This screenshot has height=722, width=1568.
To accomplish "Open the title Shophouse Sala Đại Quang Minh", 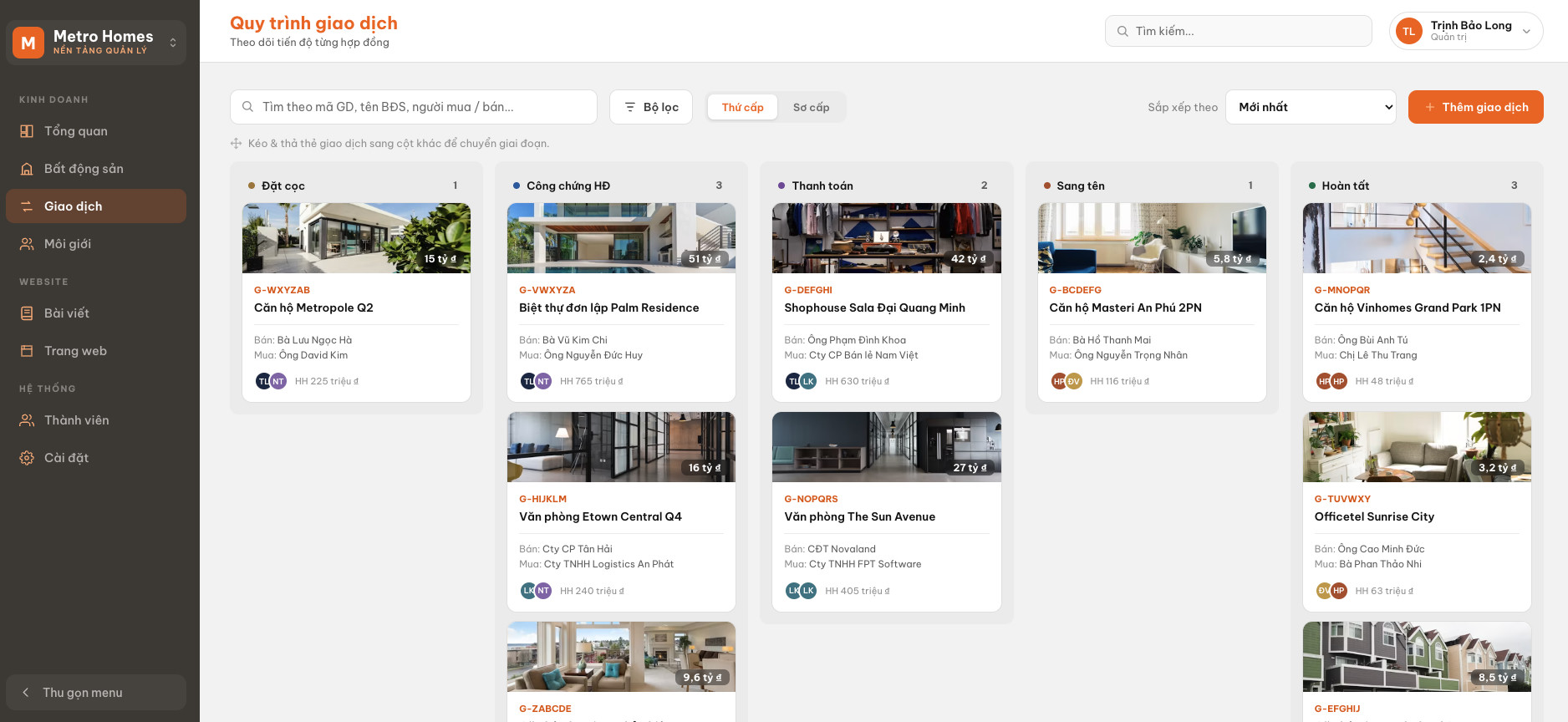I will [x=874, y=308].
